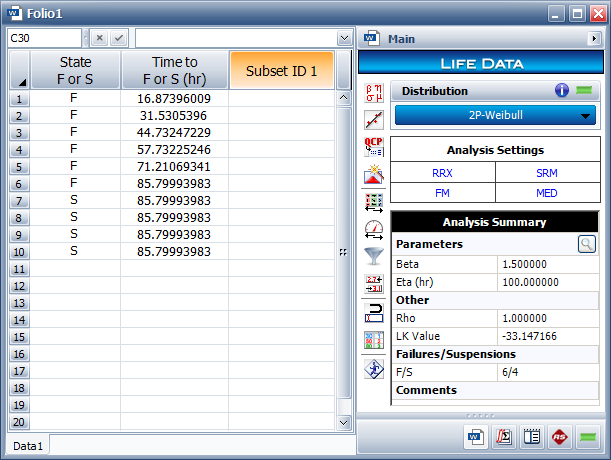Expand the Main panel arrow menu
Image resolution: width=611 pixels, height=460 pixels.
(x=595, y=39)
